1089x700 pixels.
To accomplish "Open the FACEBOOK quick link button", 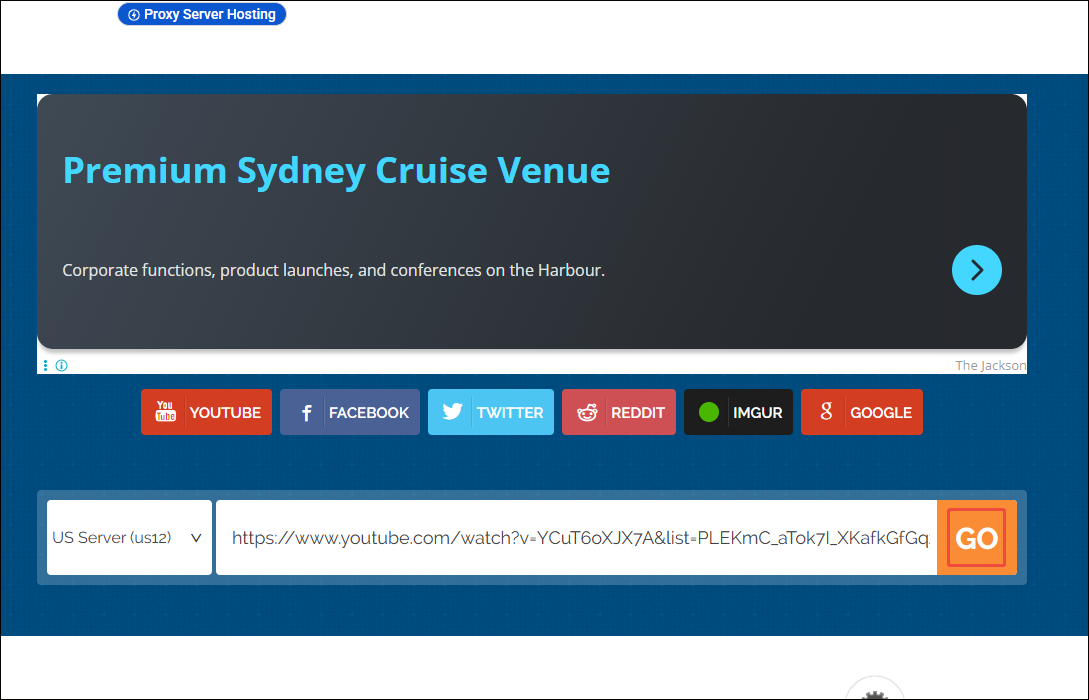I will pyautogui.click(x=349, y=412).
